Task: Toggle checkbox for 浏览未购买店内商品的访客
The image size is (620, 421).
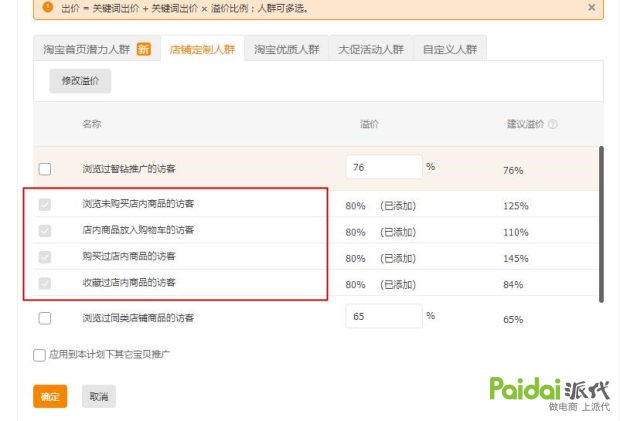Action: 45,204
